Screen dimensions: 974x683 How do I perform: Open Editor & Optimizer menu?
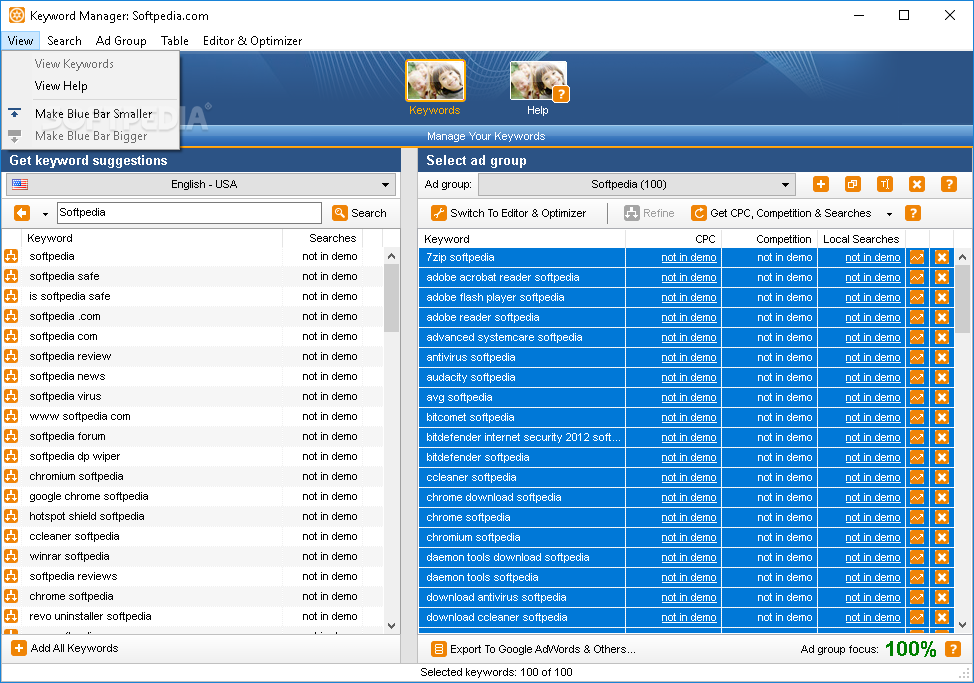[x=252, y=41]
